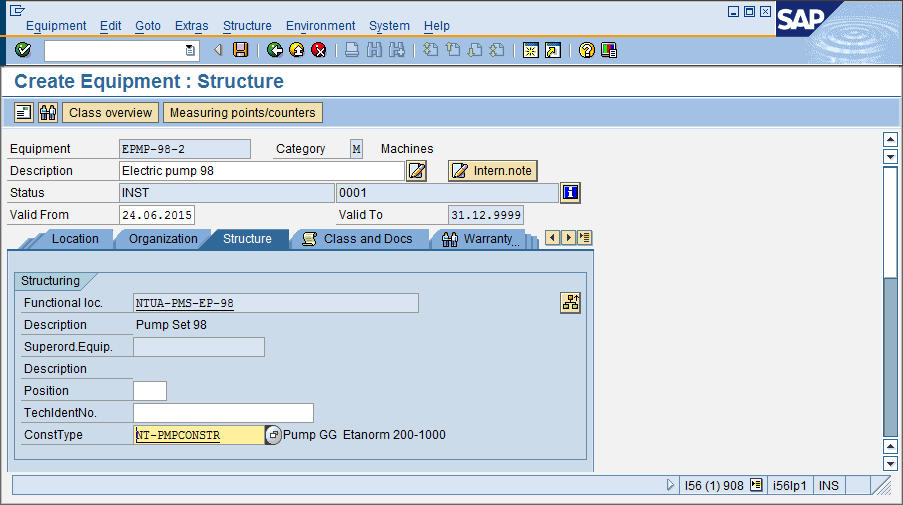903x505 pixels.
Task: Click the red Cancel icon
Action: [318, 50]
